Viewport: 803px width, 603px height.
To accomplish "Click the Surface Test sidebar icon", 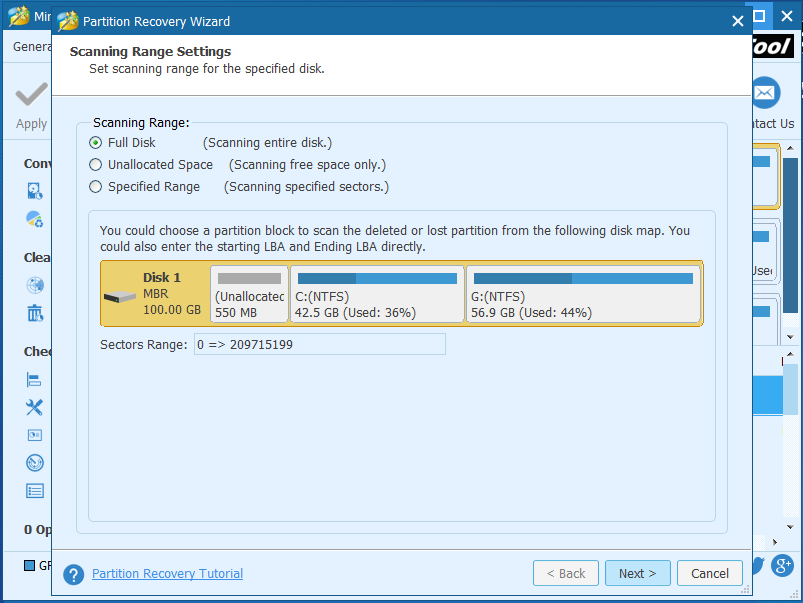I will pos(35,435).
